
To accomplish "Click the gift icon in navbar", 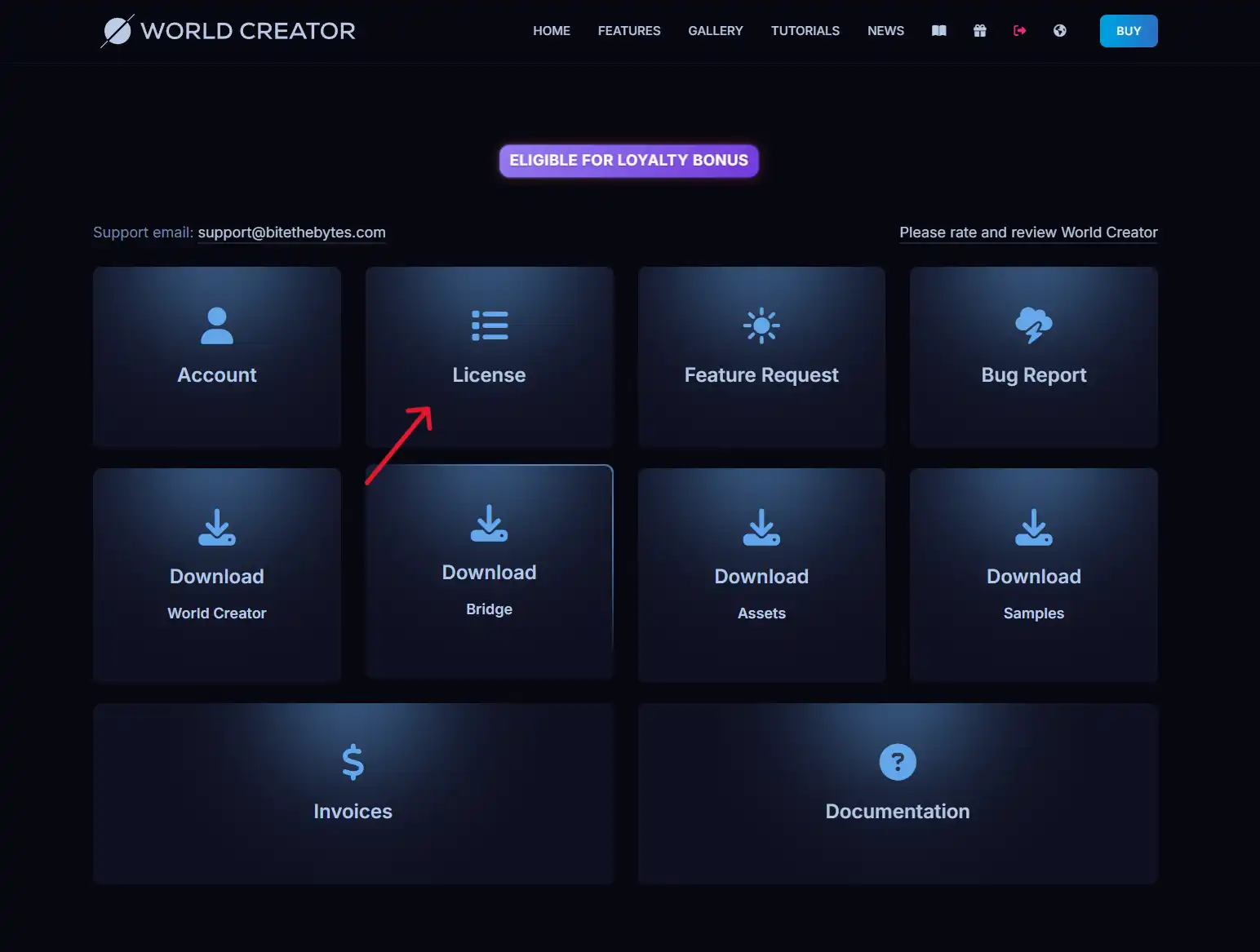I will point(979,31).
